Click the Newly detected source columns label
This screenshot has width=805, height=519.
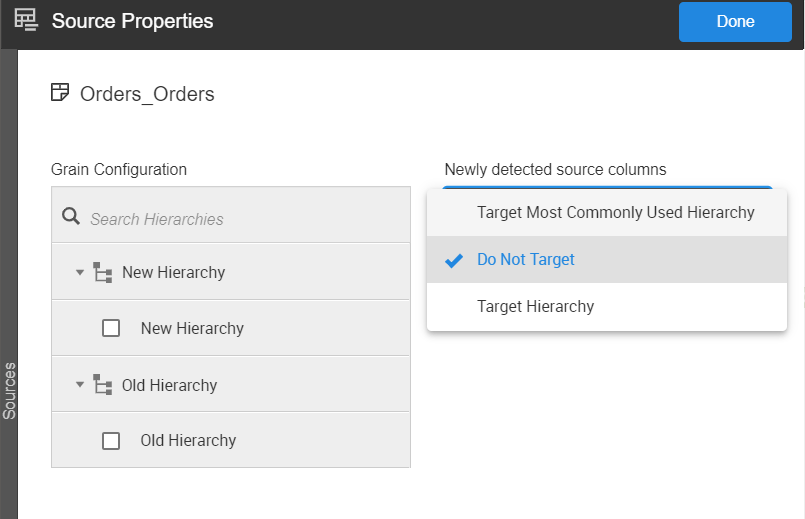coord(555,169)
